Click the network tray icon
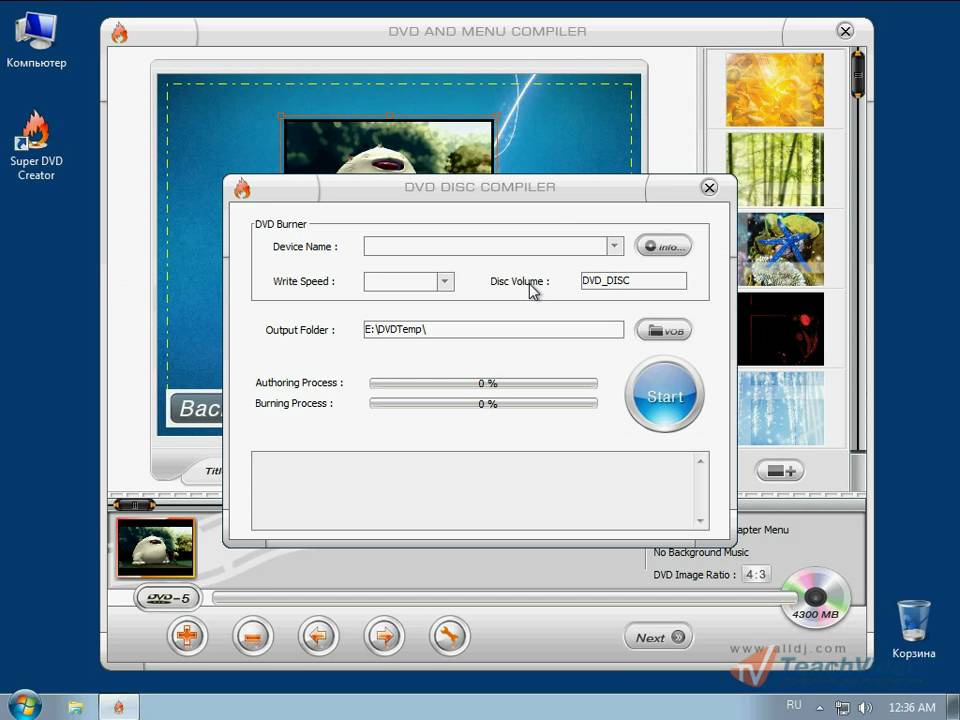960x720 pixels. coord(842,708)
